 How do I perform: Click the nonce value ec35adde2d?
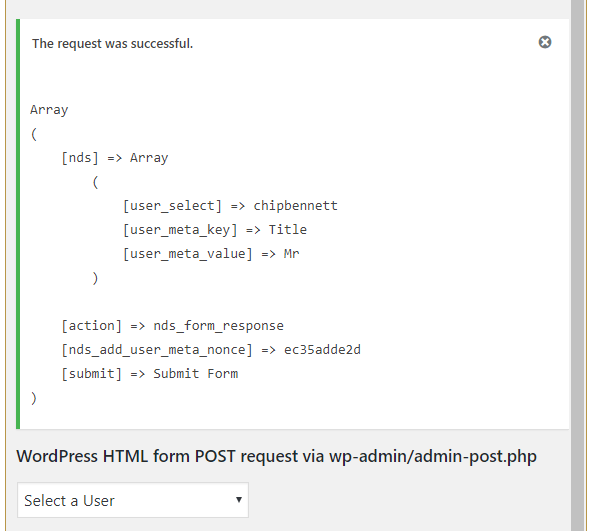tap(322, 350)
